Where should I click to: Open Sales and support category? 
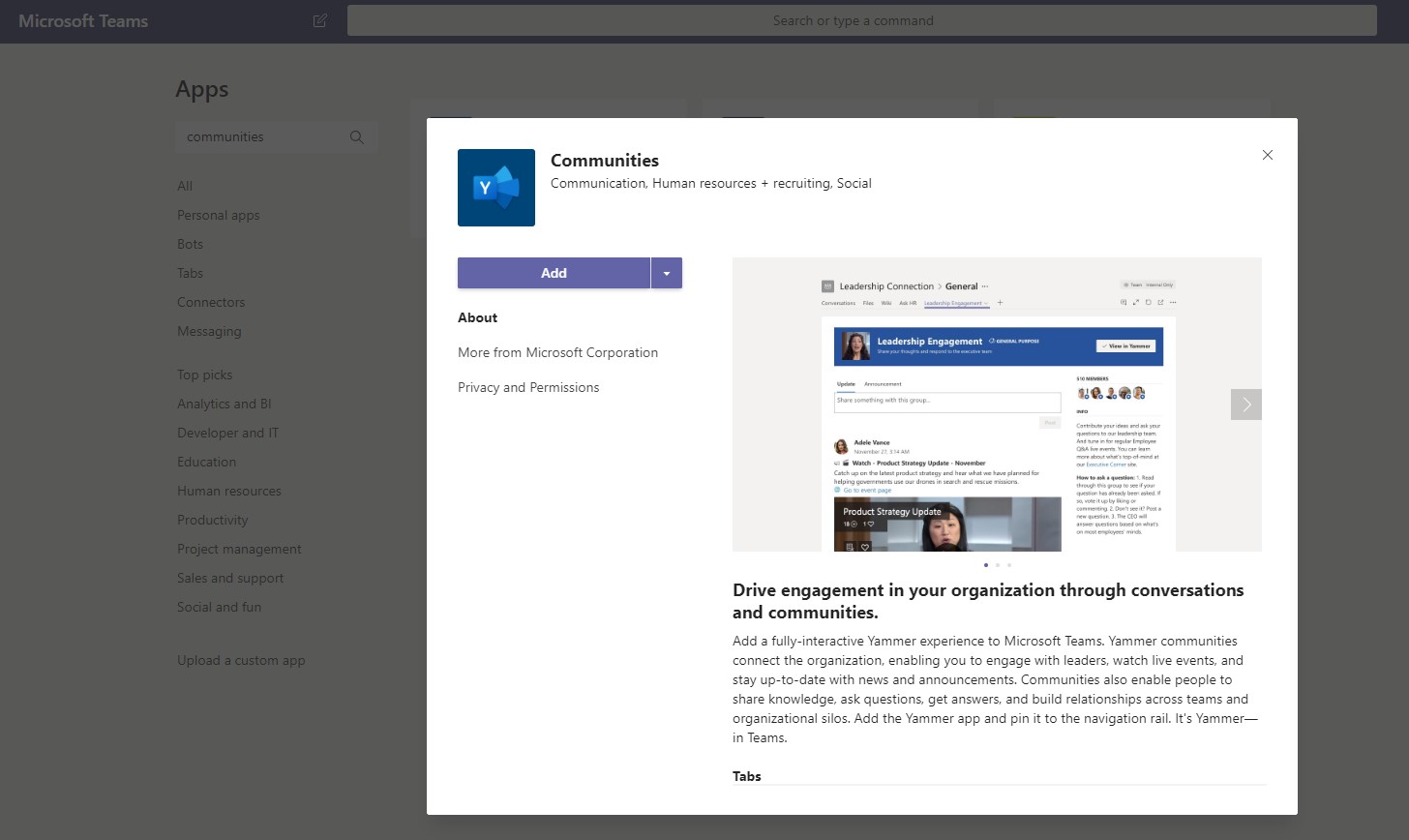click(x=230, y=578)
